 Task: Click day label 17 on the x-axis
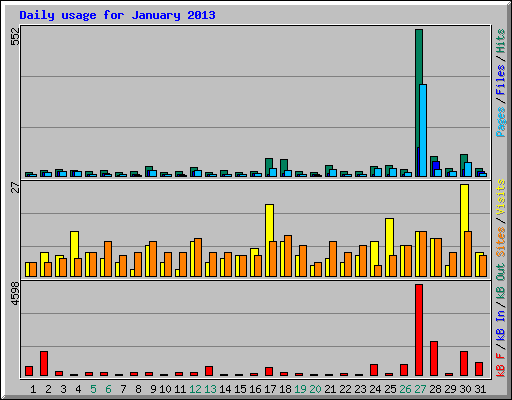click(270, 389)
